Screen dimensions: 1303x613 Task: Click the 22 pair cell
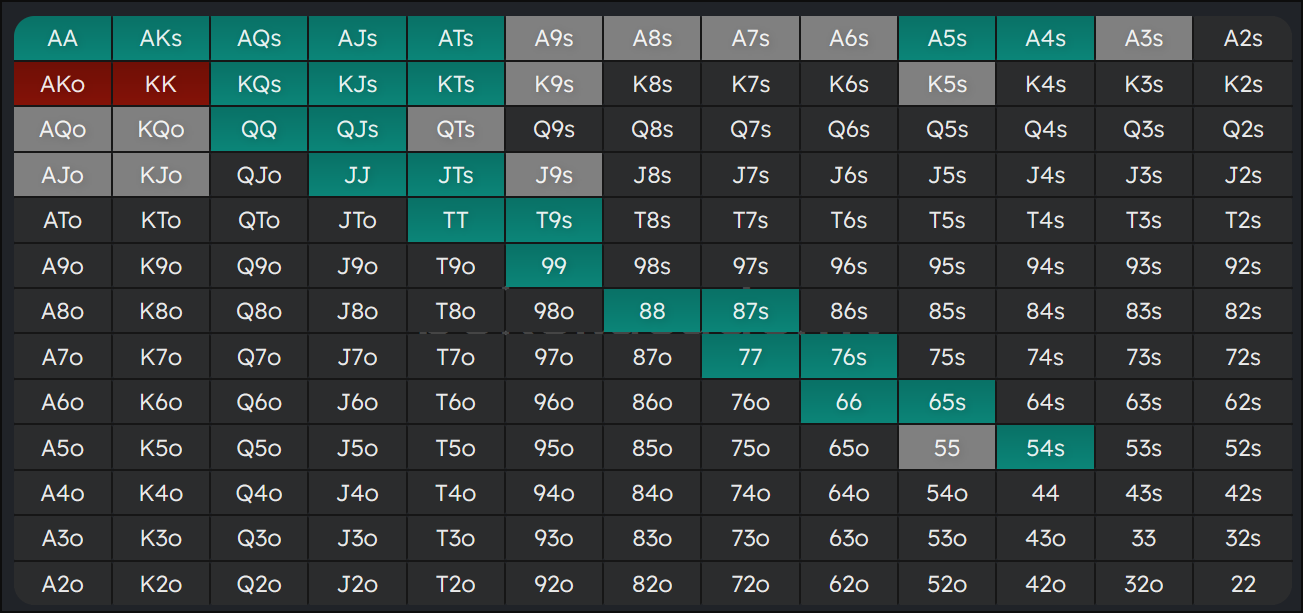[1242, 584]
